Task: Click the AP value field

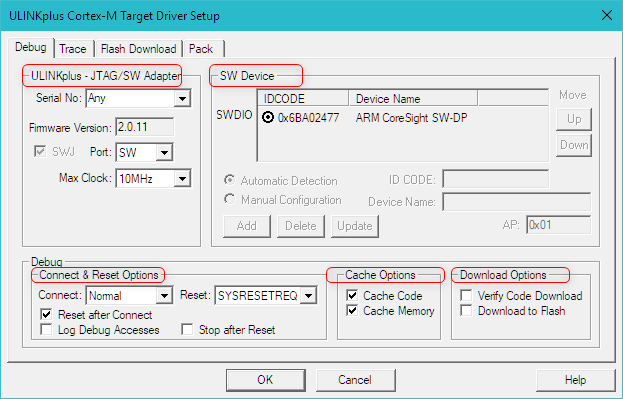Action: (558, 225)
